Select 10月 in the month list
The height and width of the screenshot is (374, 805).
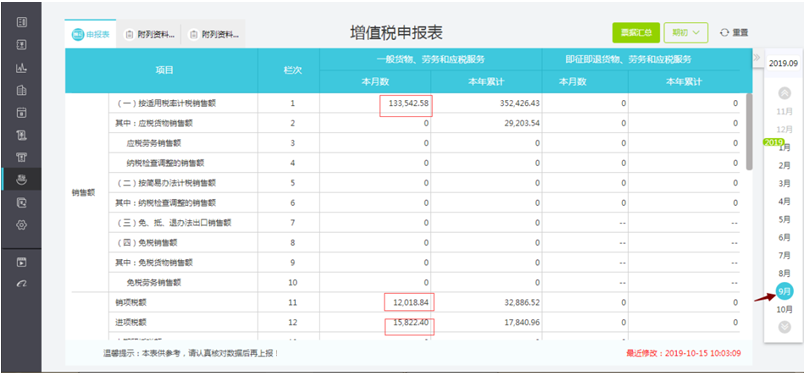click(x=784, y=309)
